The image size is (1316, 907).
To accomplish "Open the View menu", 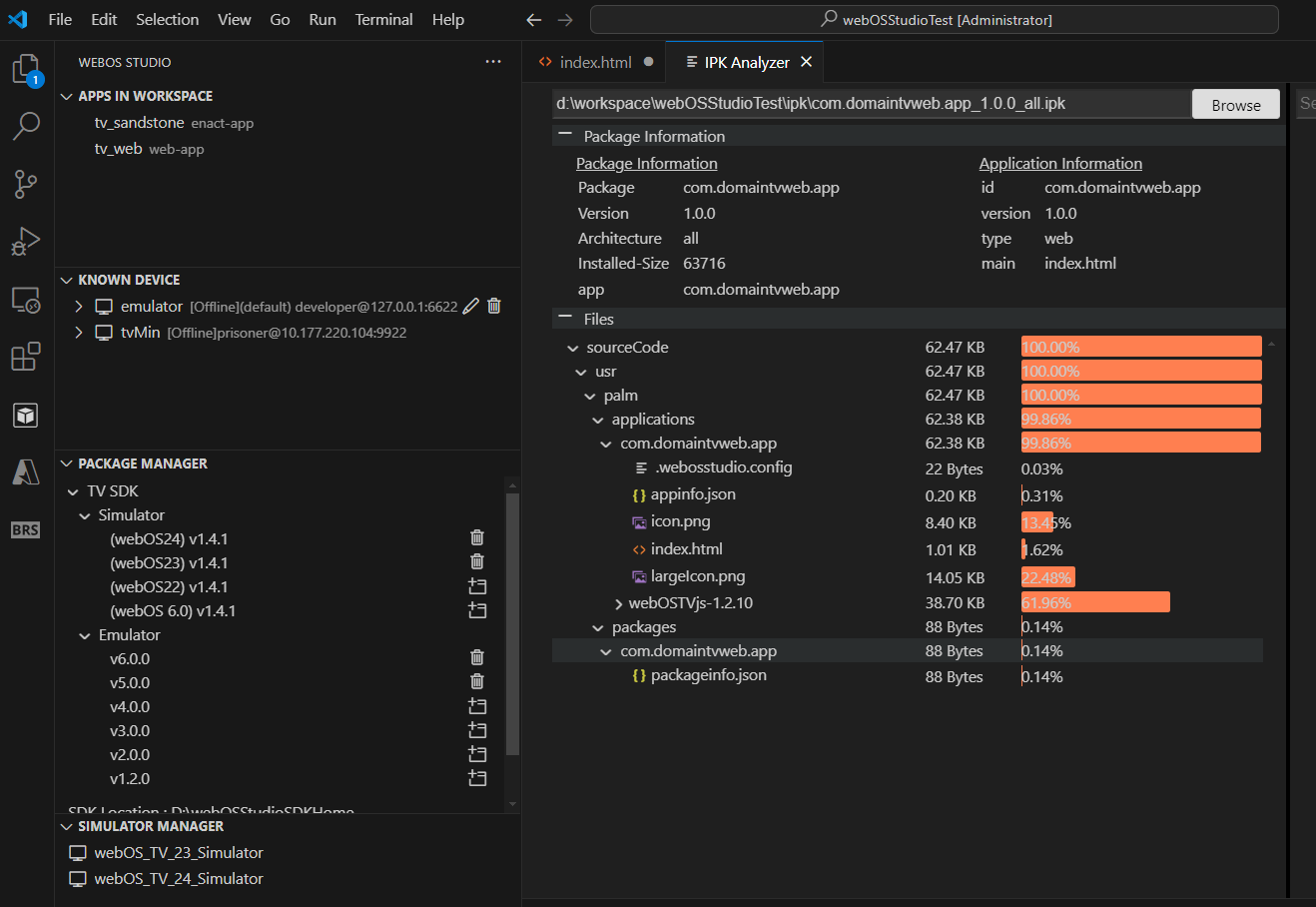I will click(x=235, y=20).
